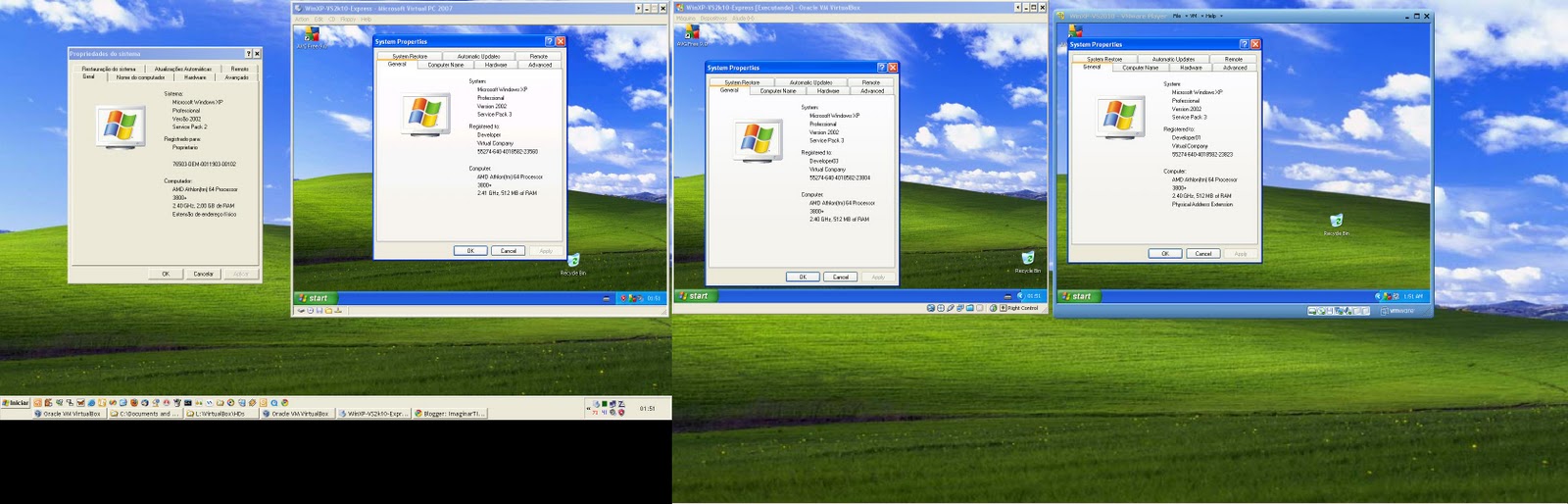Open Recycle Bin in VMware Player guest
Screen dimensions: 1568x504
pyautogui.click(x=1336, y=223)
